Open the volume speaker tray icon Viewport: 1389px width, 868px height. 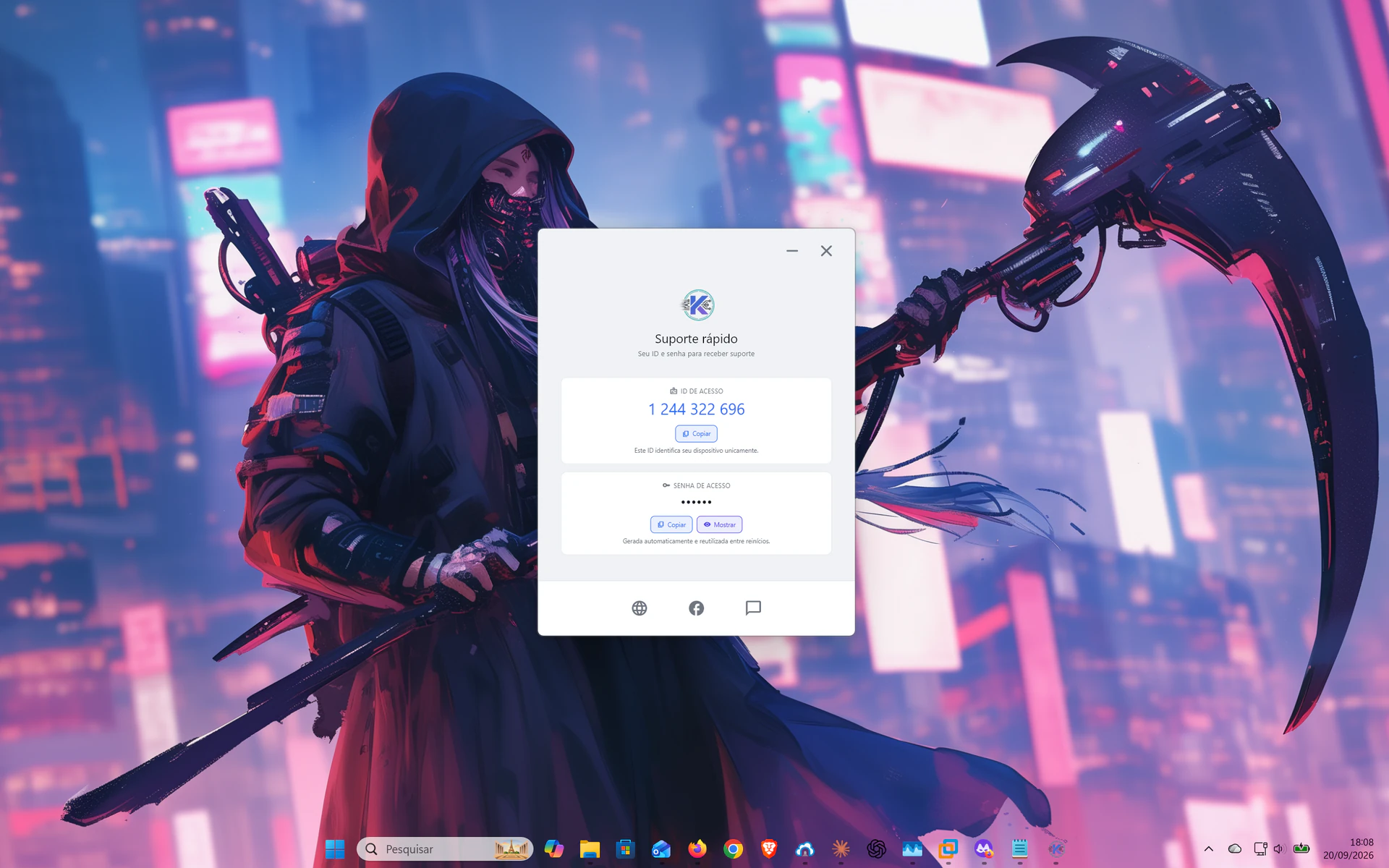[1278, 848]
